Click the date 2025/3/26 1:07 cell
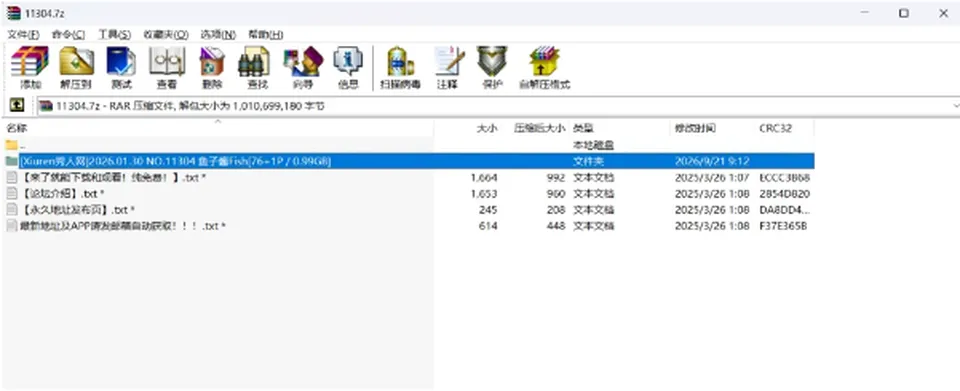Image resolution: width=960 pixels, height=391 pixels. (713, 177)
